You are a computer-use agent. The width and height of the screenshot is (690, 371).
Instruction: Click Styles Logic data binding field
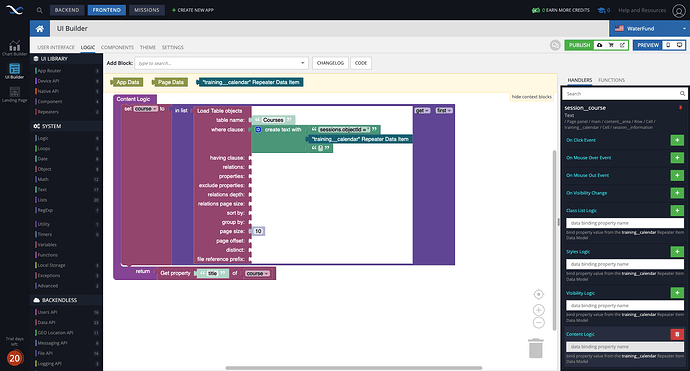pyautogui.click(x=624, y=264)
